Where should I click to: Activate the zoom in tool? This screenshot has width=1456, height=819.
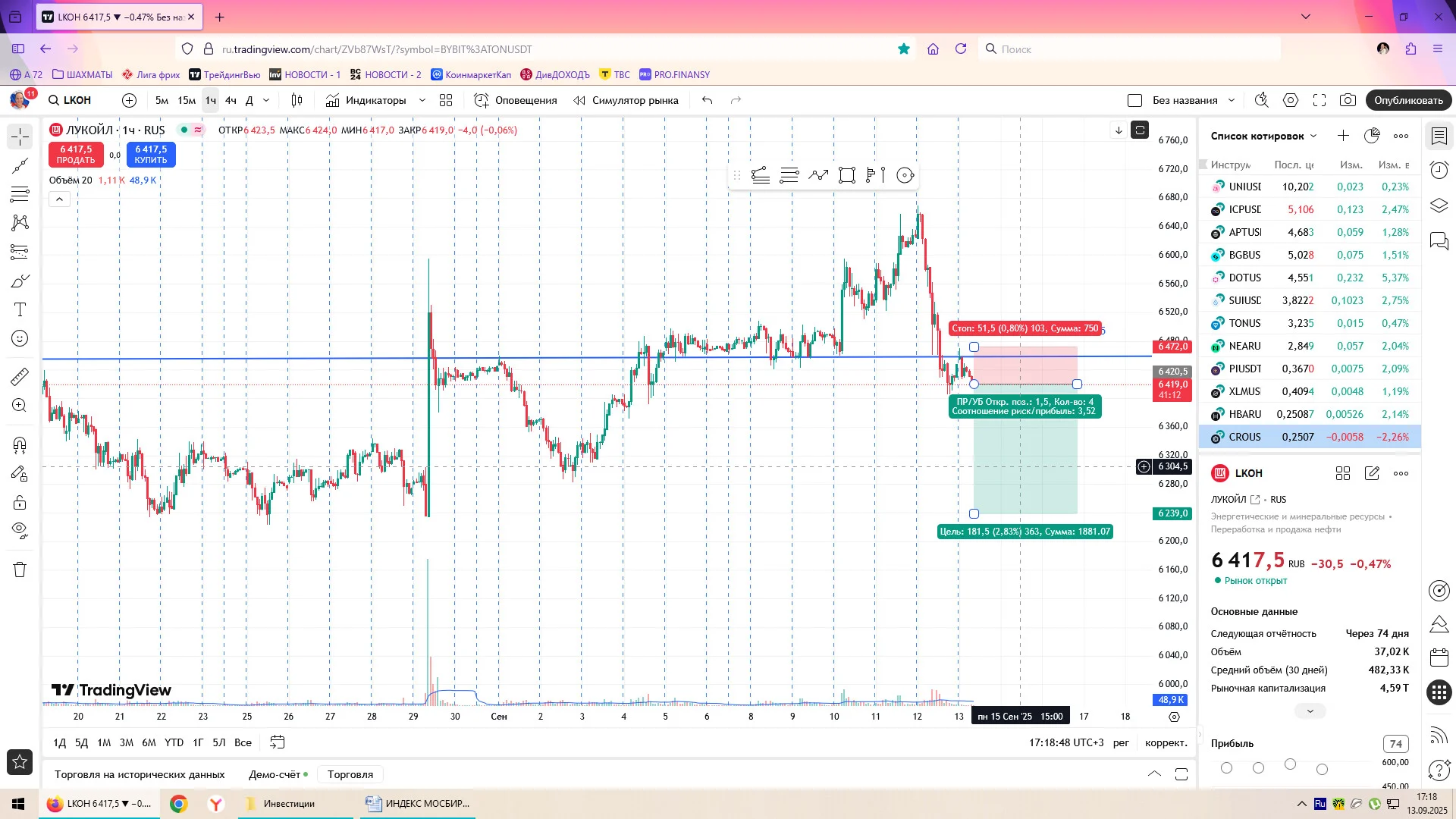[20, 405]
